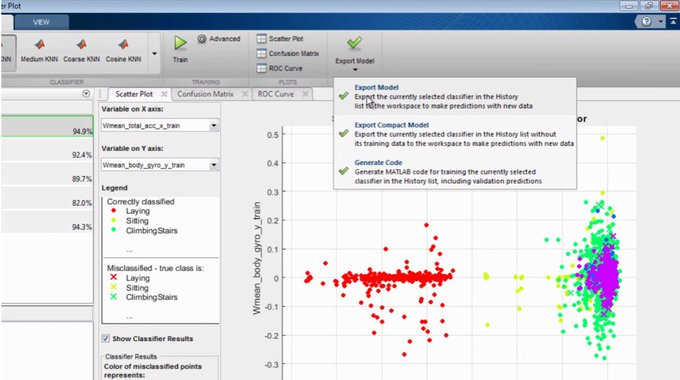Open the Scatter Plot from Plots section

[x=280, y=39]
